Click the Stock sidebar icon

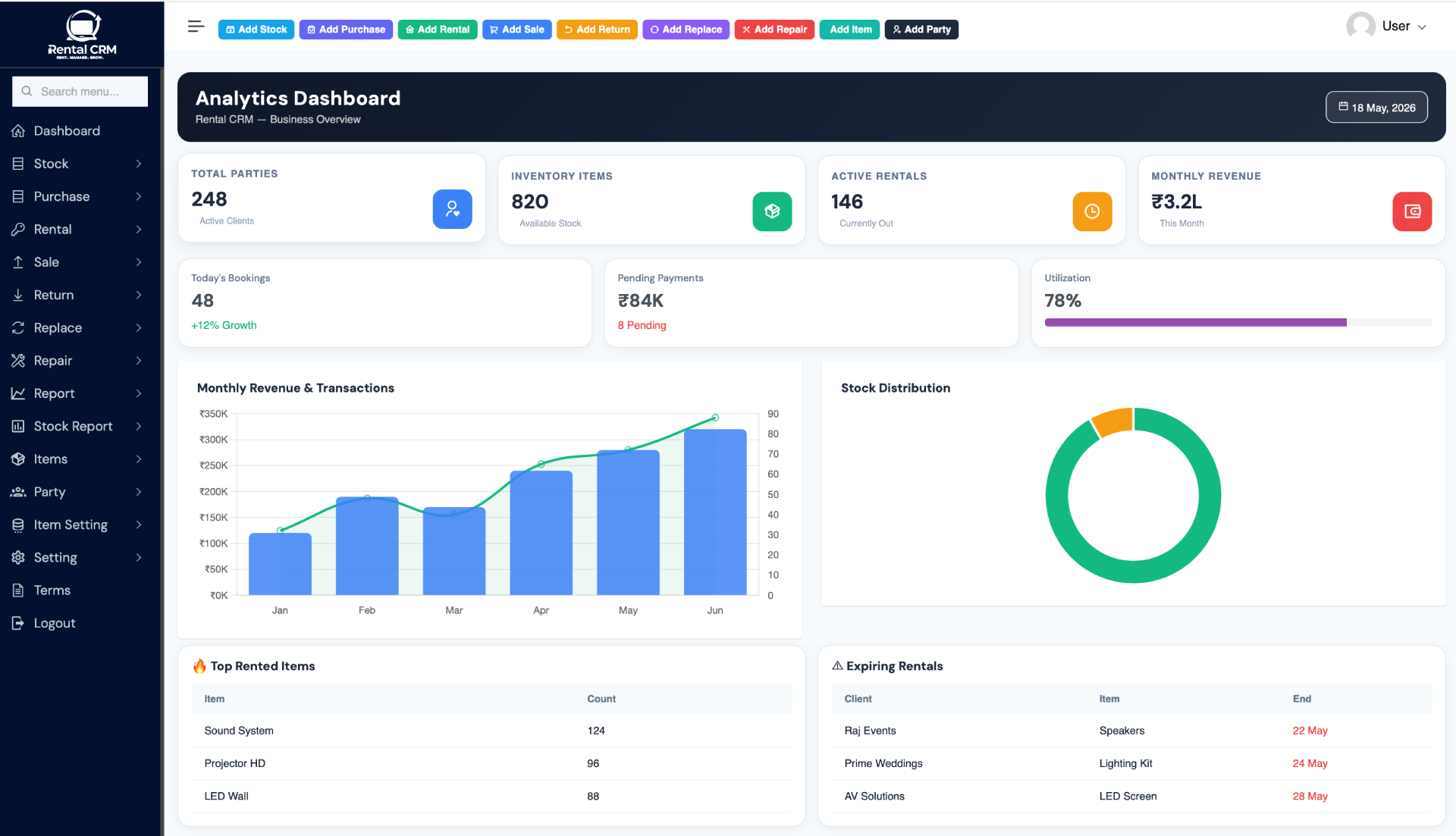[18, 164]
